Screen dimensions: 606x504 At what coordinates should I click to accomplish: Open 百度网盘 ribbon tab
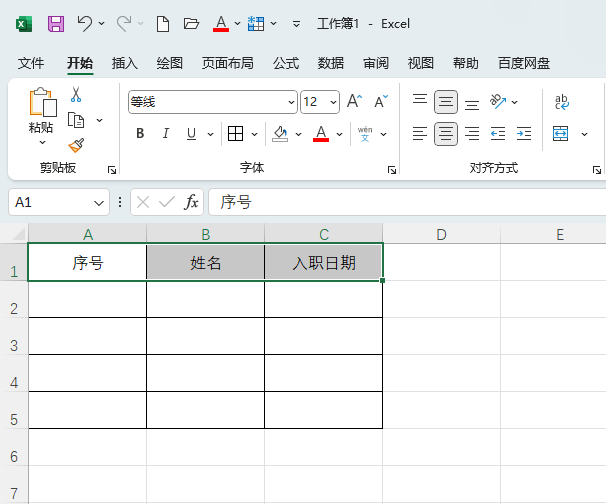click(x=524, y=63)
